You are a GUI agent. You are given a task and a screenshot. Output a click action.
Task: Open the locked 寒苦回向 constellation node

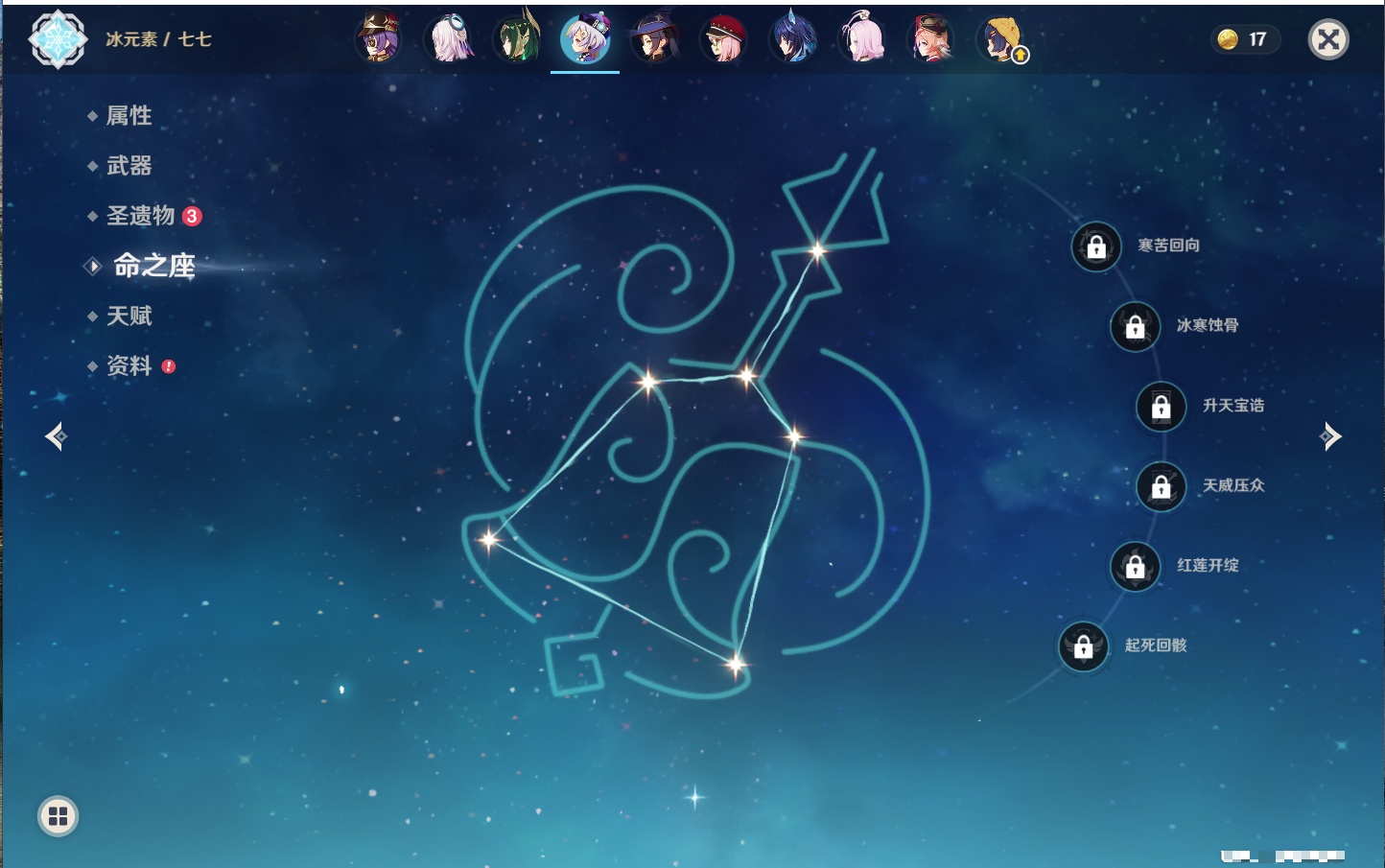(1096, 246)
